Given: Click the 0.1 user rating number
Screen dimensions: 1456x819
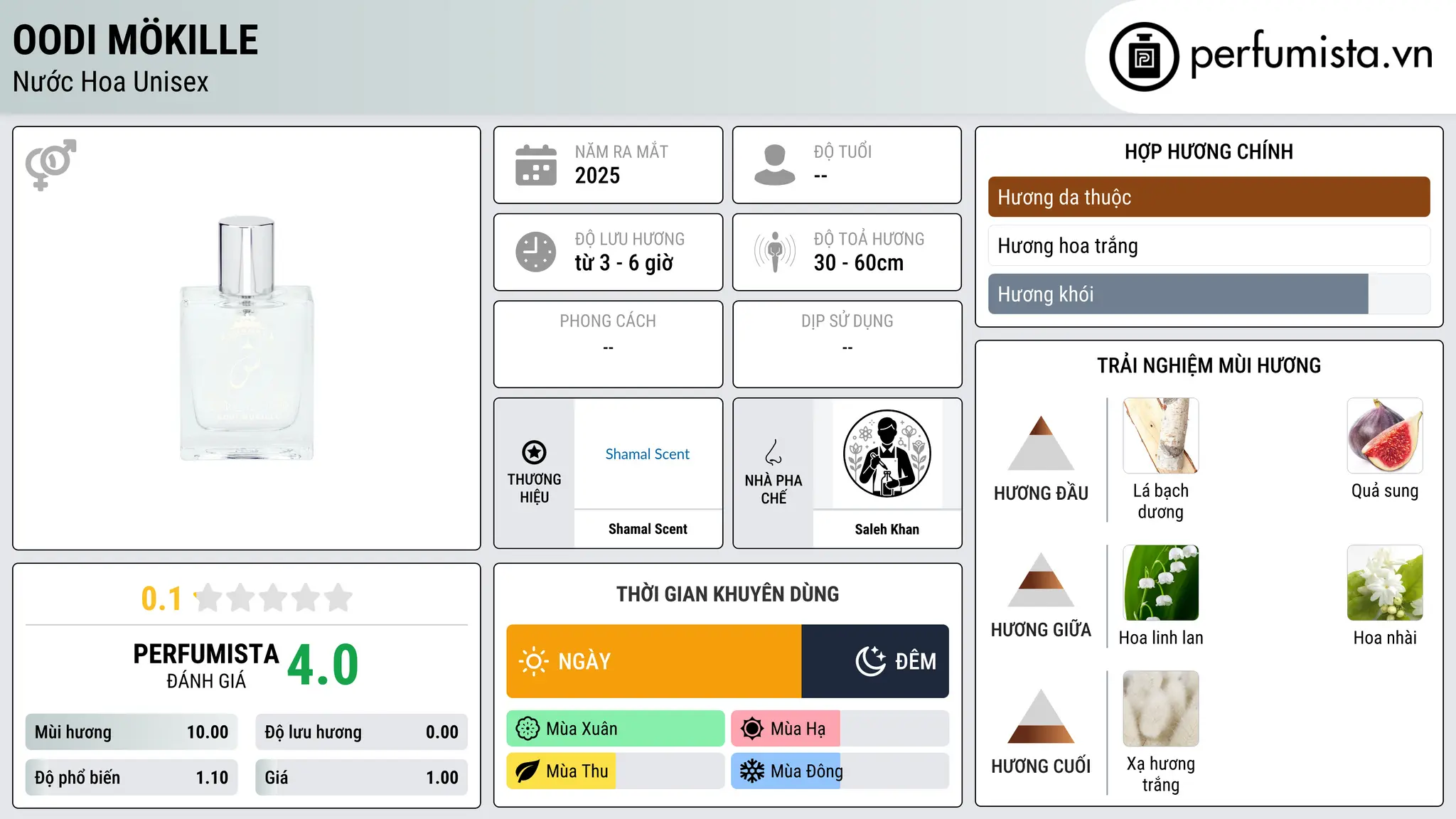Looking at the screenshot, I should click(161, 599).
